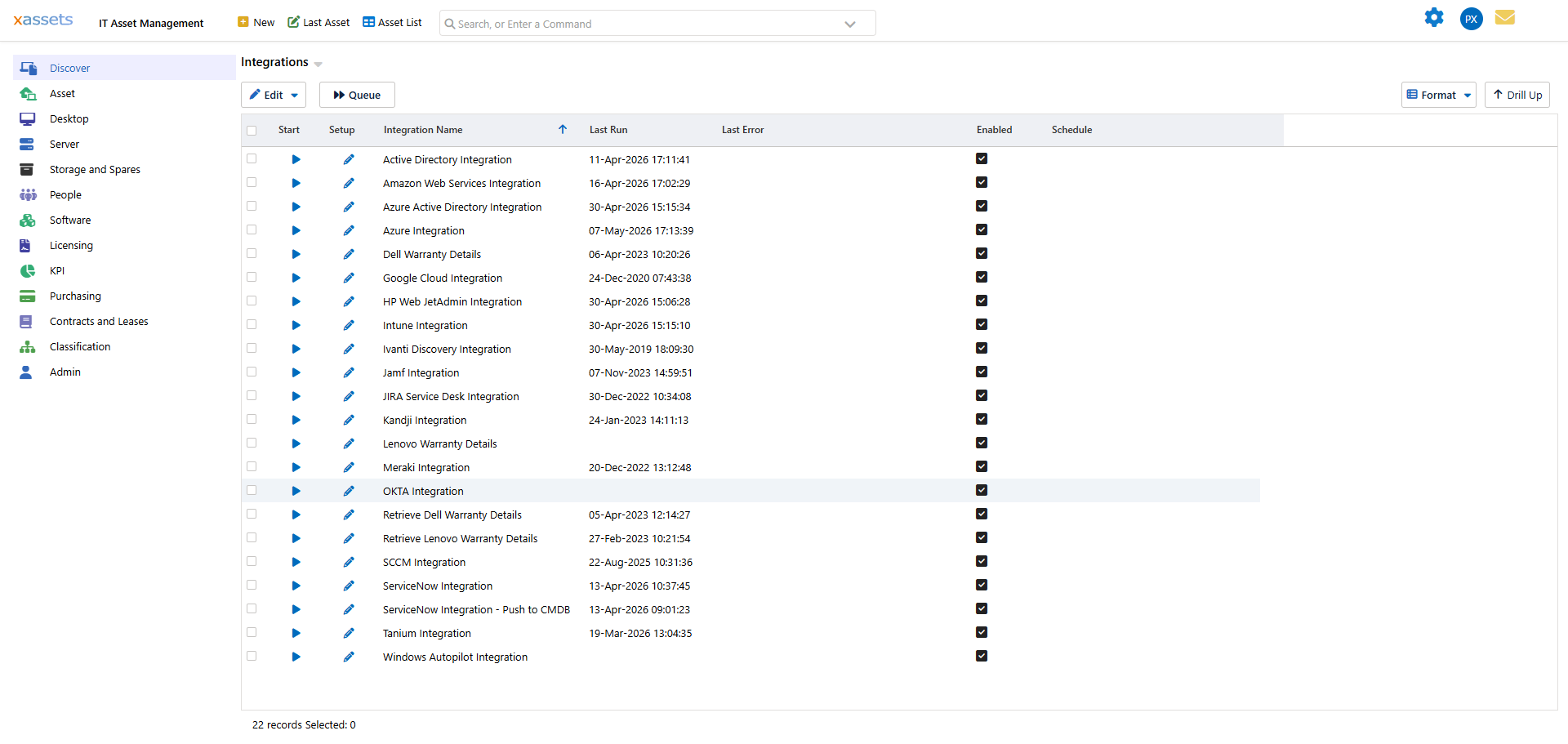Click the Classification hierarchy icon
Image resolution: width=1568 pixels, height=744 pixels.
click(28, 346)
